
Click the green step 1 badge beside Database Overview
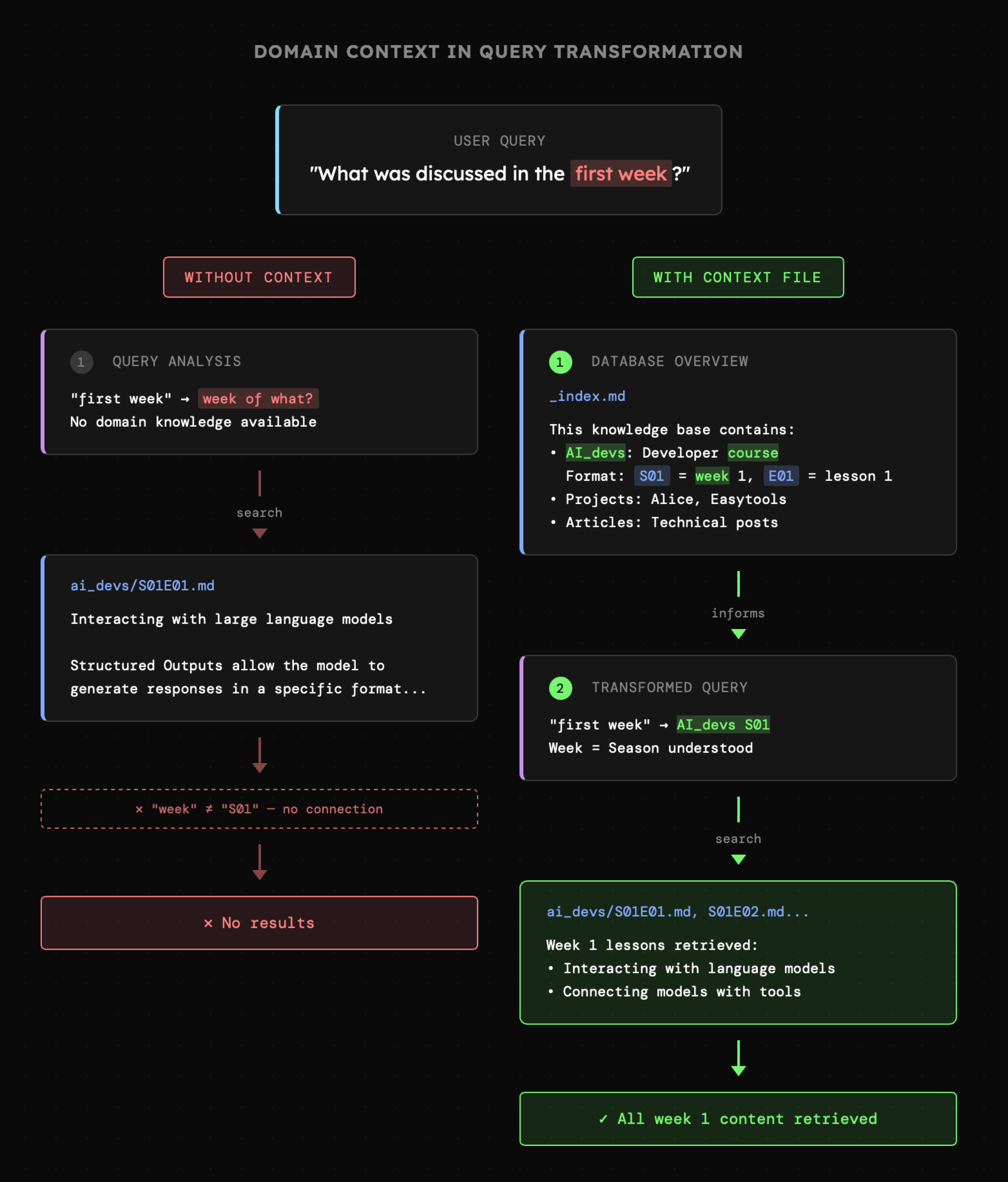click(560, 362)
